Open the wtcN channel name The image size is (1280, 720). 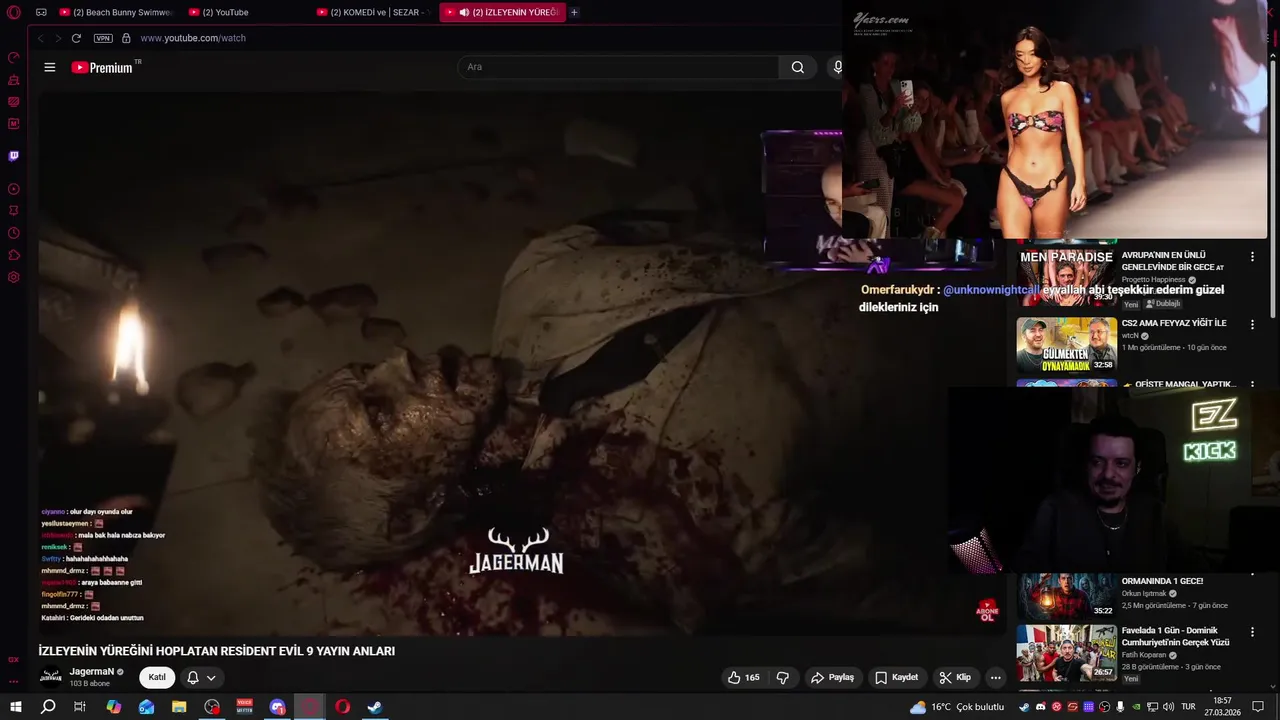coord(1131,336)
